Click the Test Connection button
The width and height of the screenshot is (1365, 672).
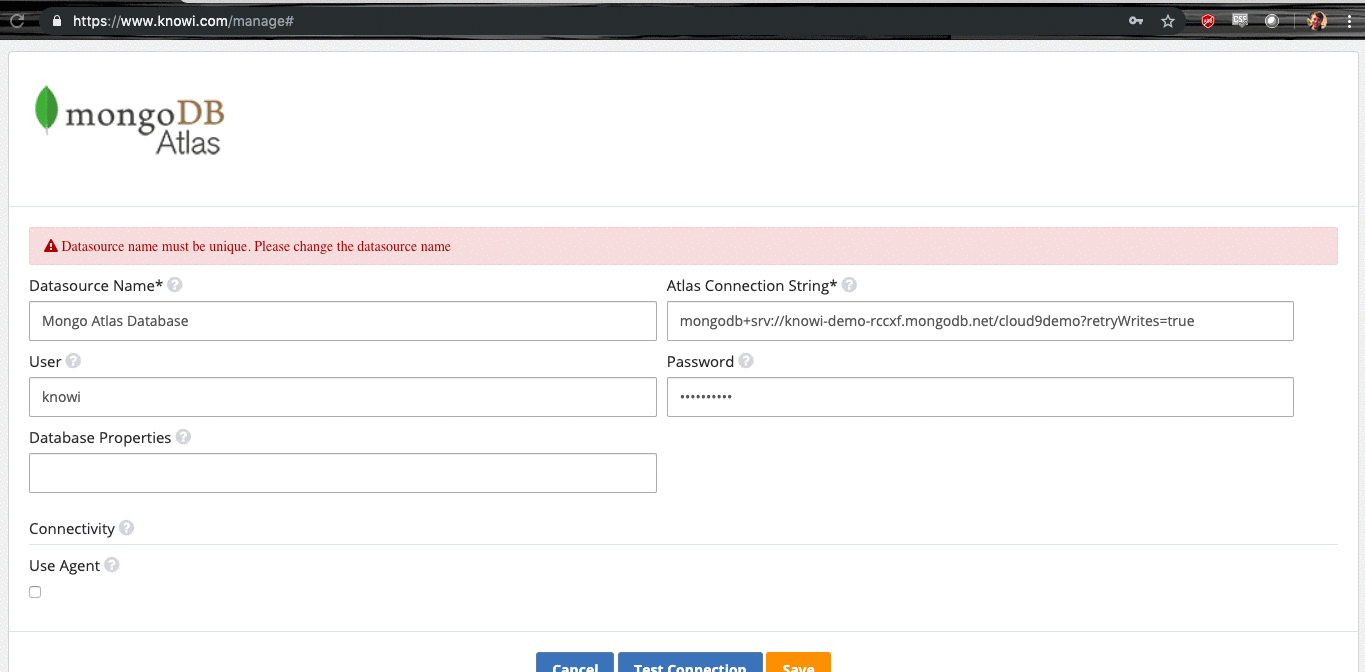pyautogui.click(x=690, y=662)
